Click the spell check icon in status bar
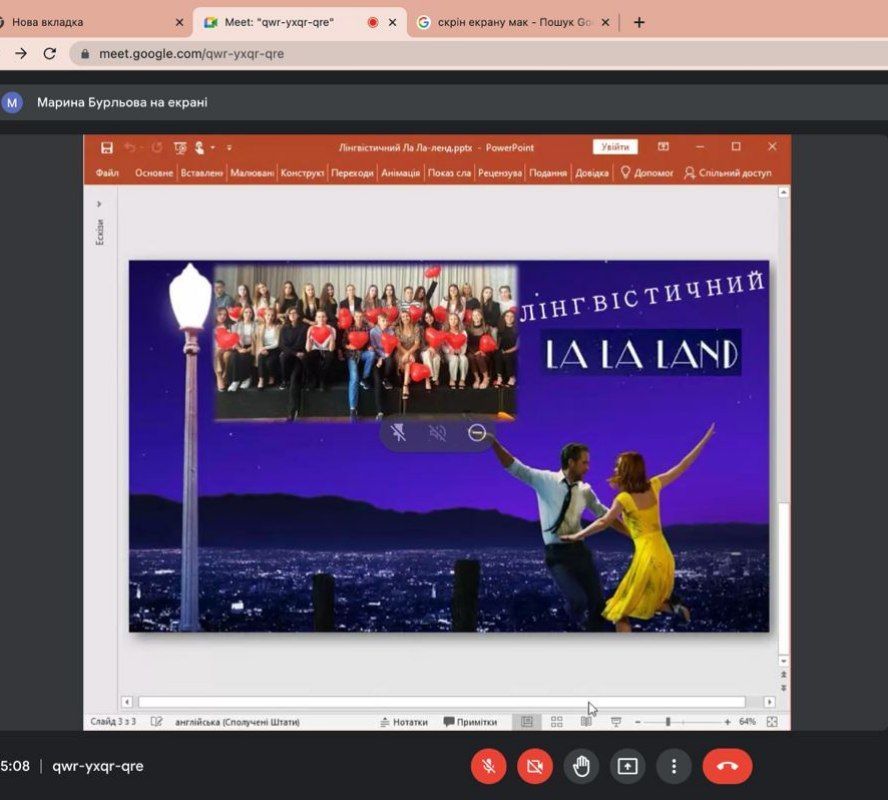This screenshot has height=800, width=888. click(x=156, y=722)
